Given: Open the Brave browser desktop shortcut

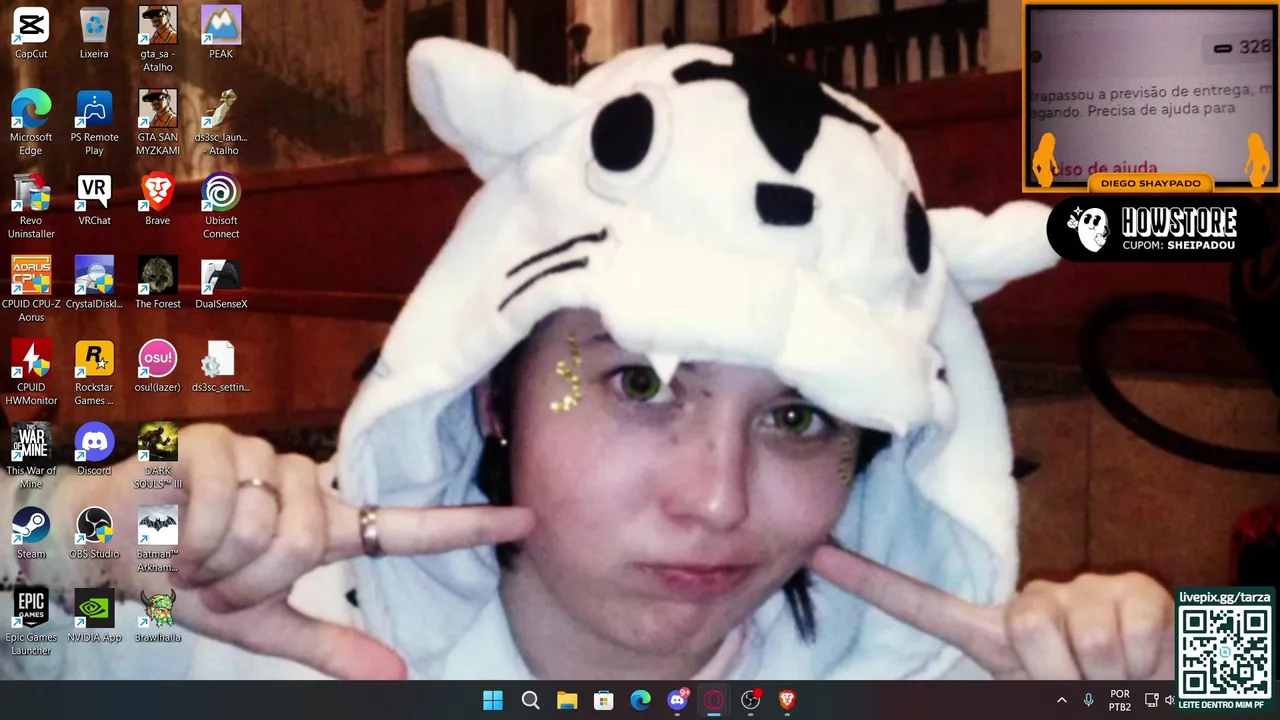Looking at the screenshot, I should pyautogui.click(x=158, y=200).
